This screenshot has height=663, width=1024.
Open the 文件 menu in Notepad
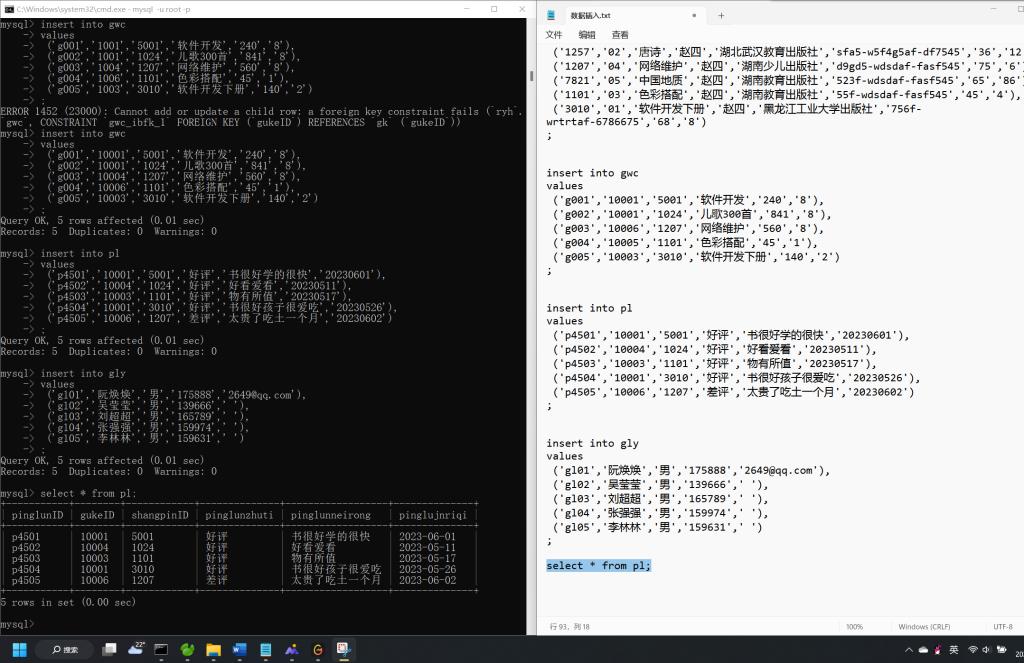tap(554, 35)
